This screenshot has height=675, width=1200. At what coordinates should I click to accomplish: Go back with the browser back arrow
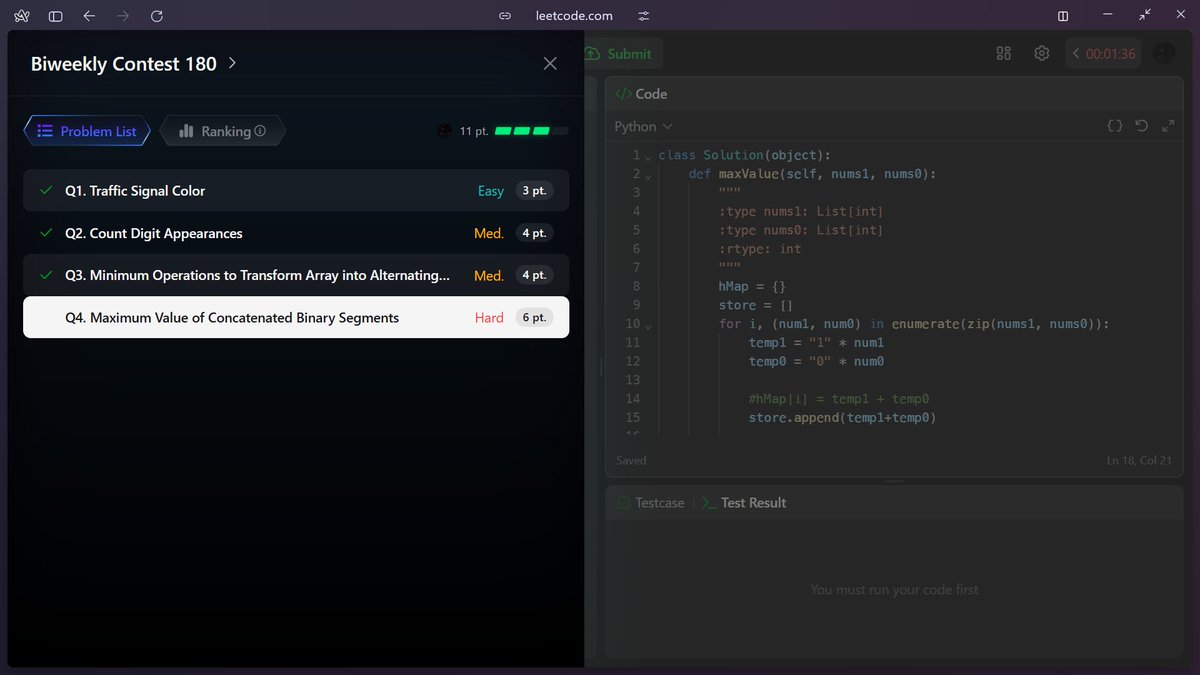(89, 16)
